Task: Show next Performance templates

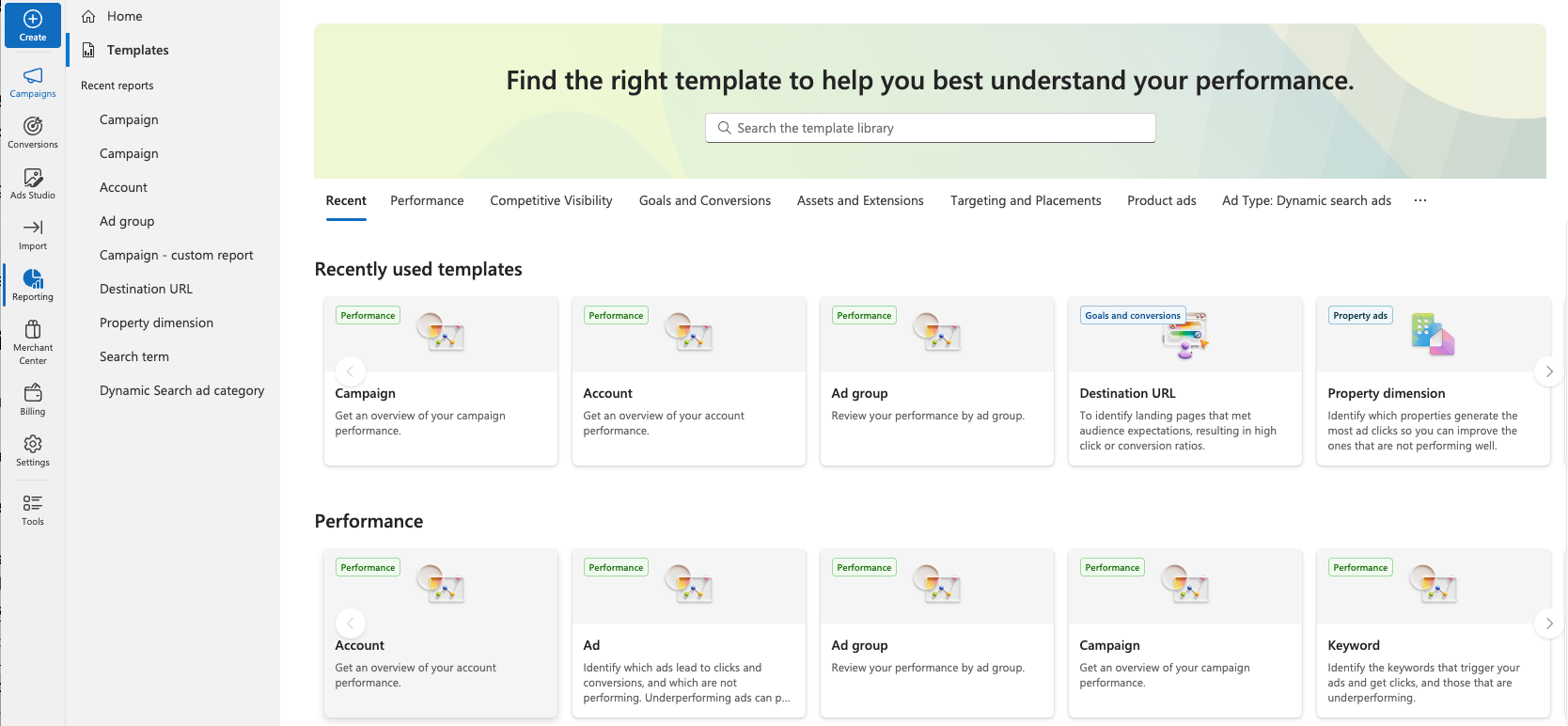Action: [1549, 623]
